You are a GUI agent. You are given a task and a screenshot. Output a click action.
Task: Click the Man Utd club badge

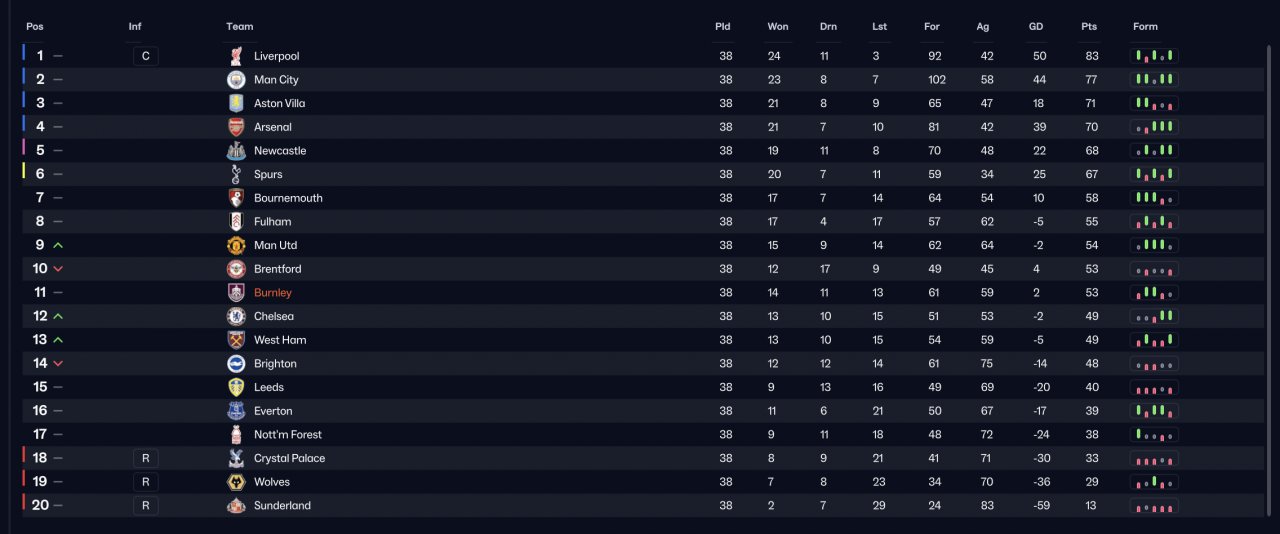[236, 245]
